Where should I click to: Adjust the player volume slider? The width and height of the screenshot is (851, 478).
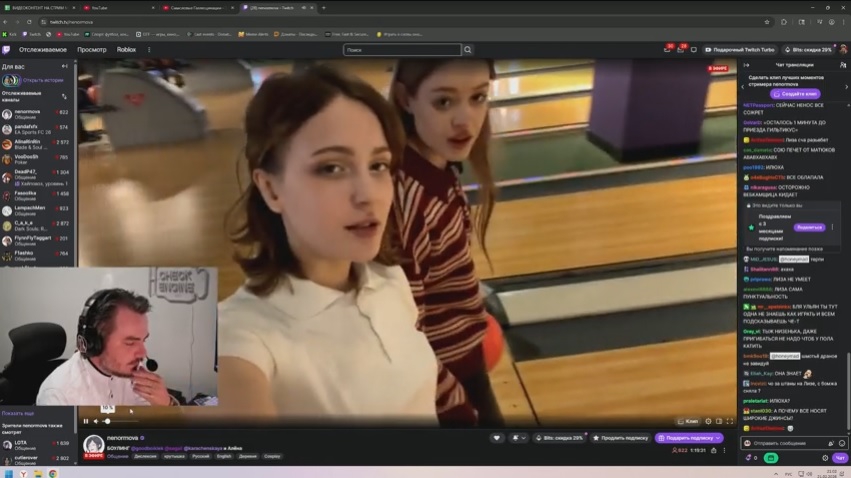119,421
